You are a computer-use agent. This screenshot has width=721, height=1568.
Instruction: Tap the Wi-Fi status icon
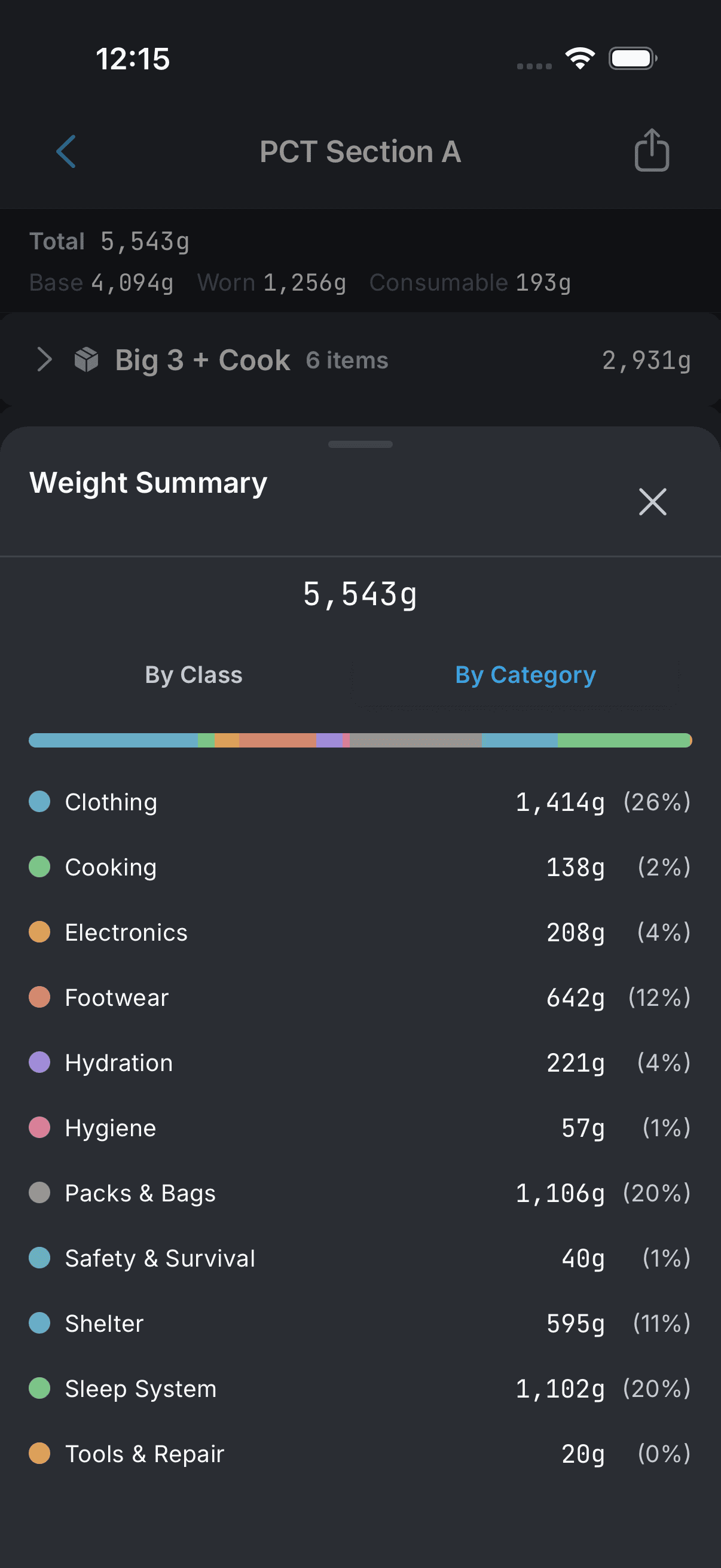point(580,59)
